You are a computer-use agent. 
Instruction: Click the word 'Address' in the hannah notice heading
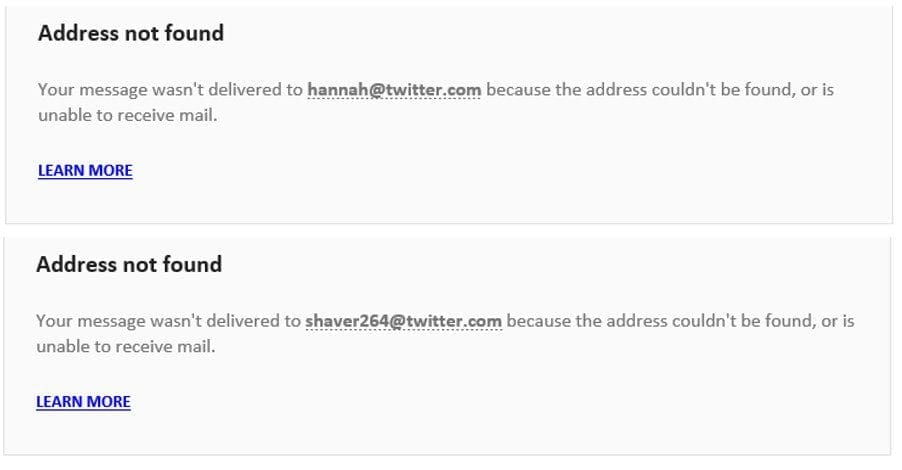pos(78,33)
